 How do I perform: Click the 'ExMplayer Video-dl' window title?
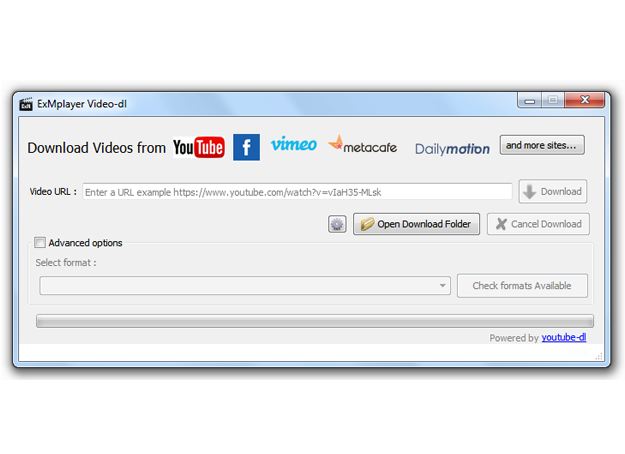(x=82, y=104)
